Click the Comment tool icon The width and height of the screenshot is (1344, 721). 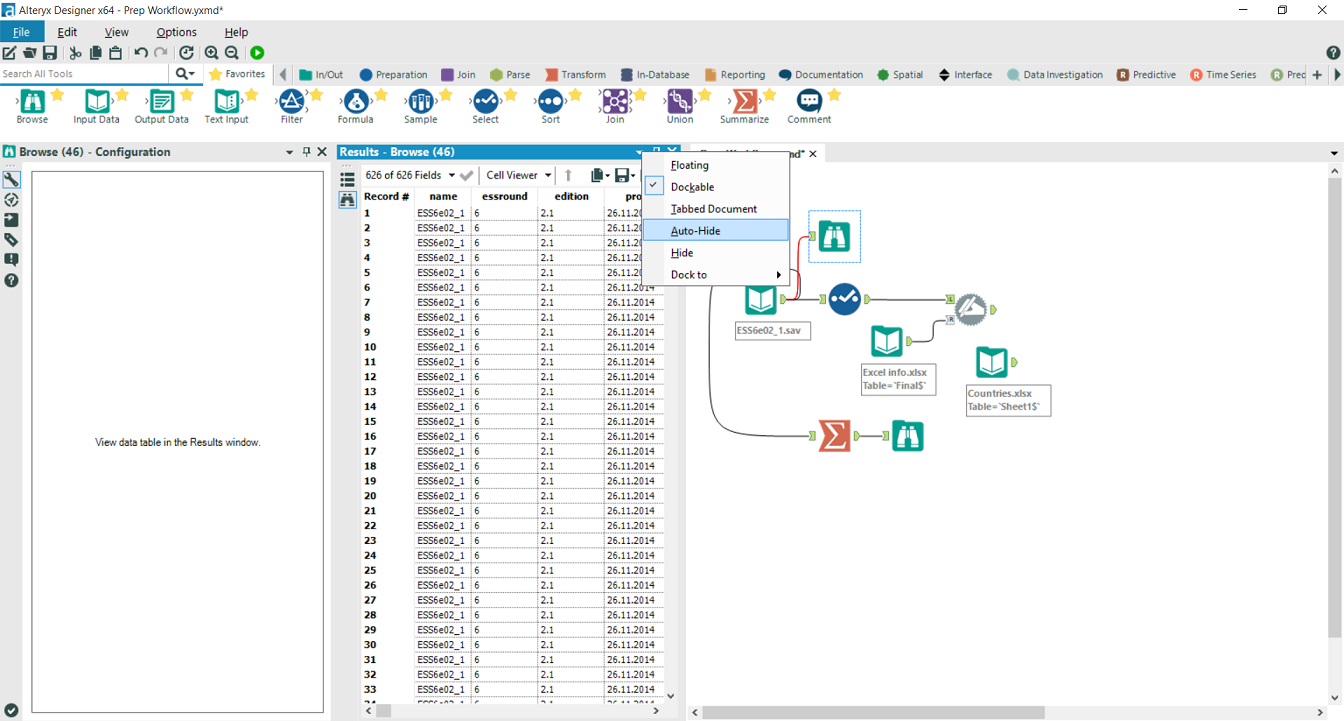tap(809, 102)
